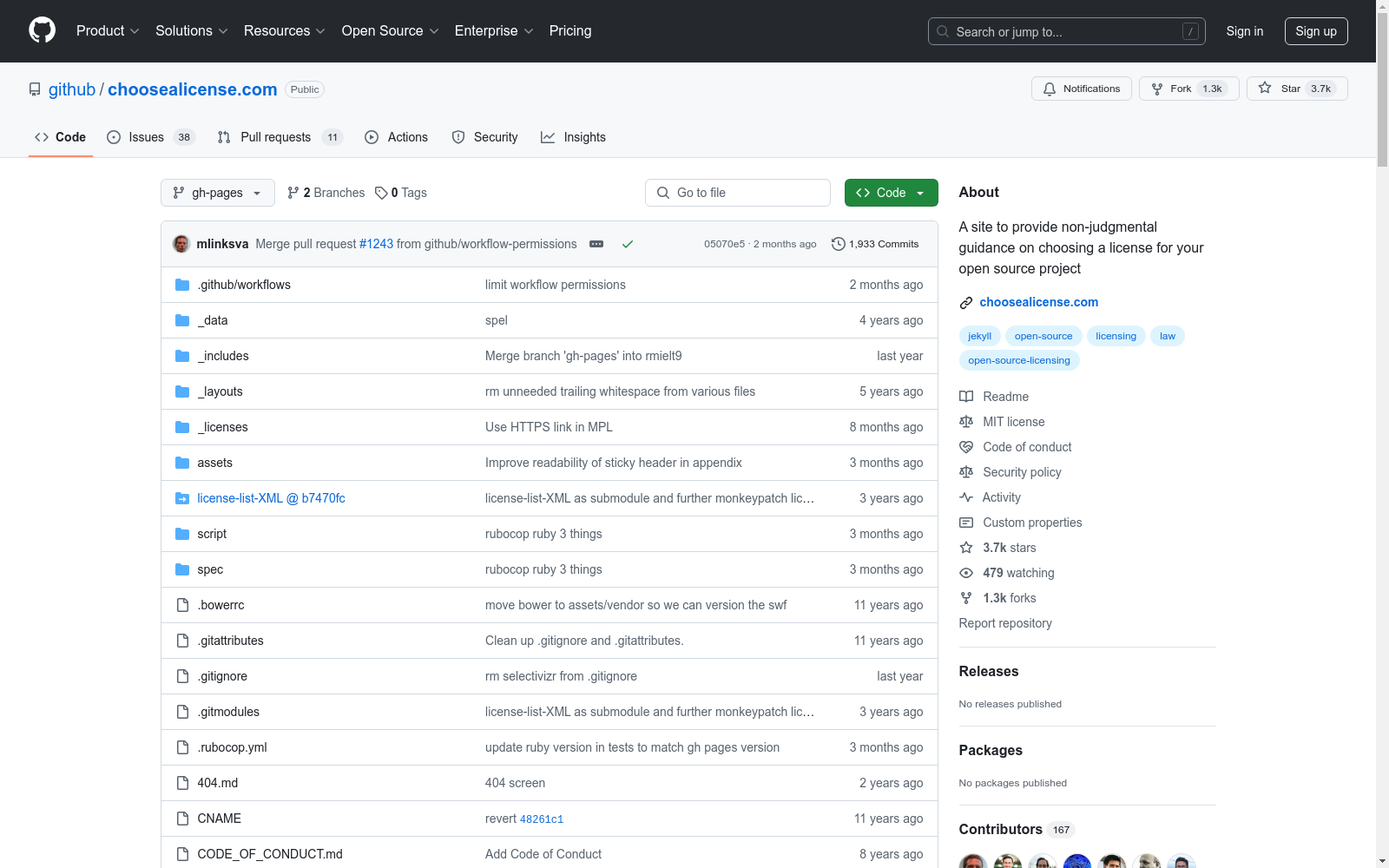Click the Report repository link
1389x868 pixels.
[x=1005, y=623]
